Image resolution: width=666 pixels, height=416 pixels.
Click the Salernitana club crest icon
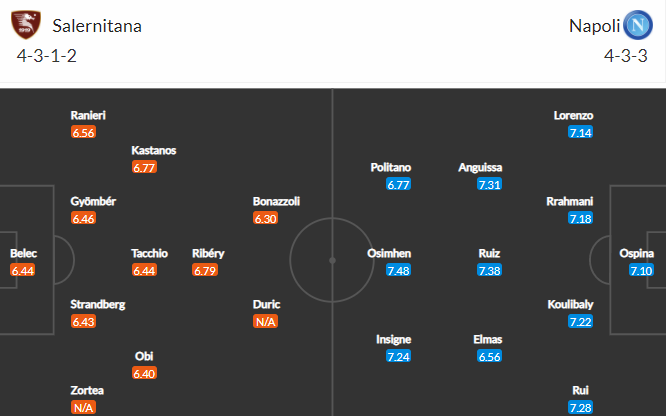(26, 25)
